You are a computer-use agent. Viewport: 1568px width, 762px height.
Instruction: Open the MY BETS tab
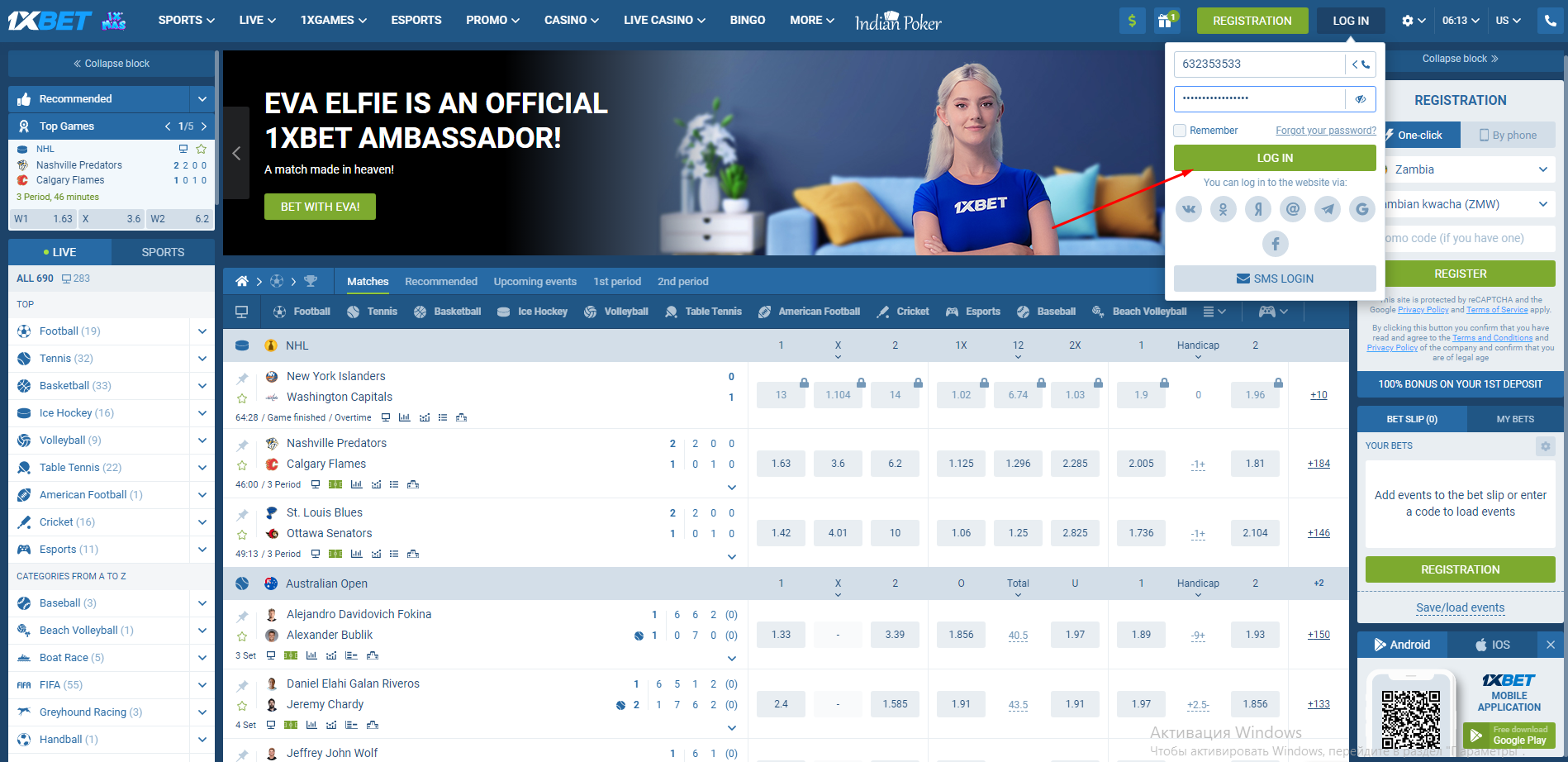(x=1515, y=419)
